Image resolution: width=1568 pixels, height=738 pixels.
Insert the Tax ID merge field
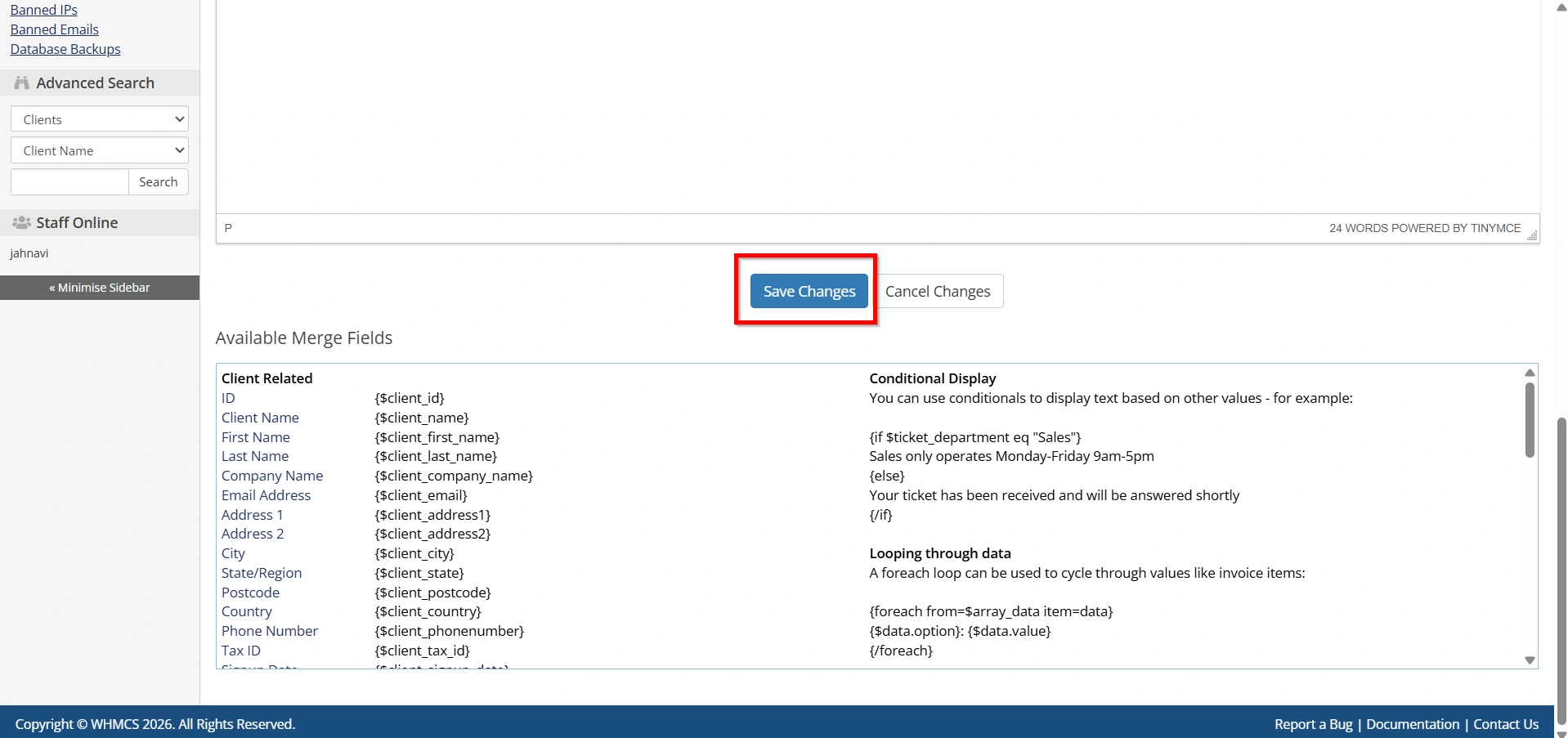pyautogui.click(x=241, y=651)
